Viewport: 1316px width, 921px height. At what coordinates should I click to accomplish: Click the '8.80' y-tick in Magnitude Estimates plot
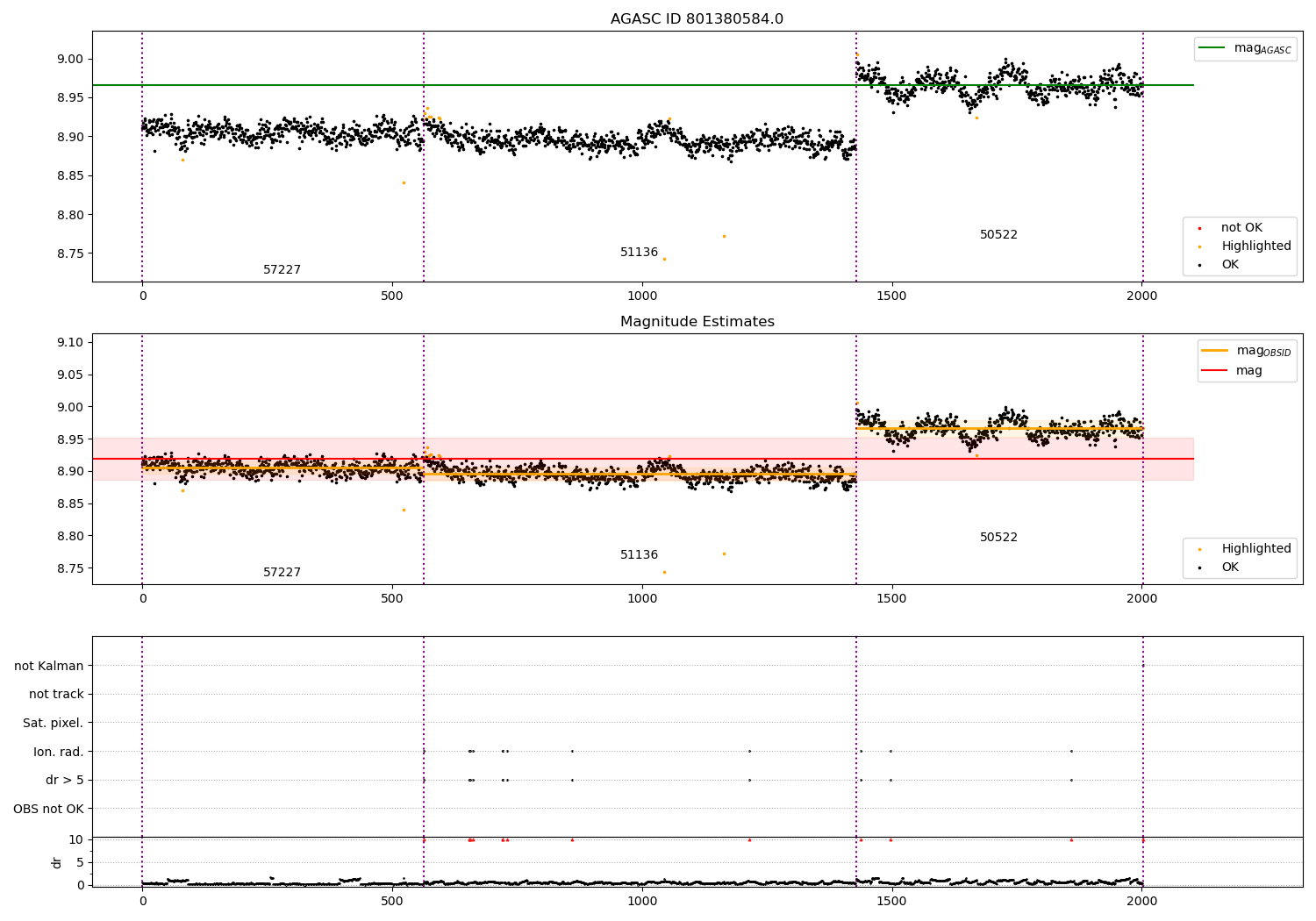69,537
